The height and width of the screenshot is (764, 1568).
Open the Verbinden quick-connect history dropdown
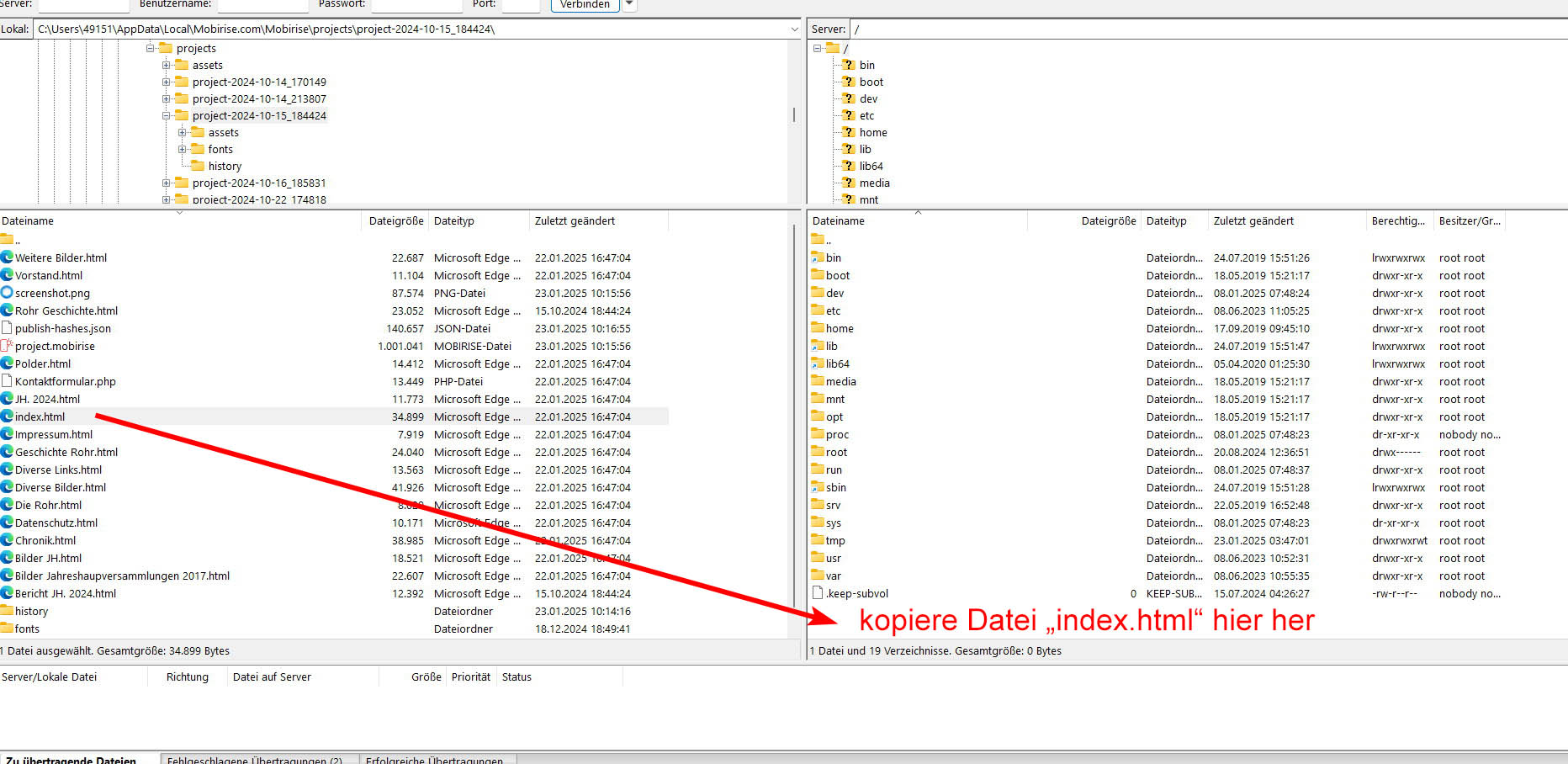[x=629, y=4]
